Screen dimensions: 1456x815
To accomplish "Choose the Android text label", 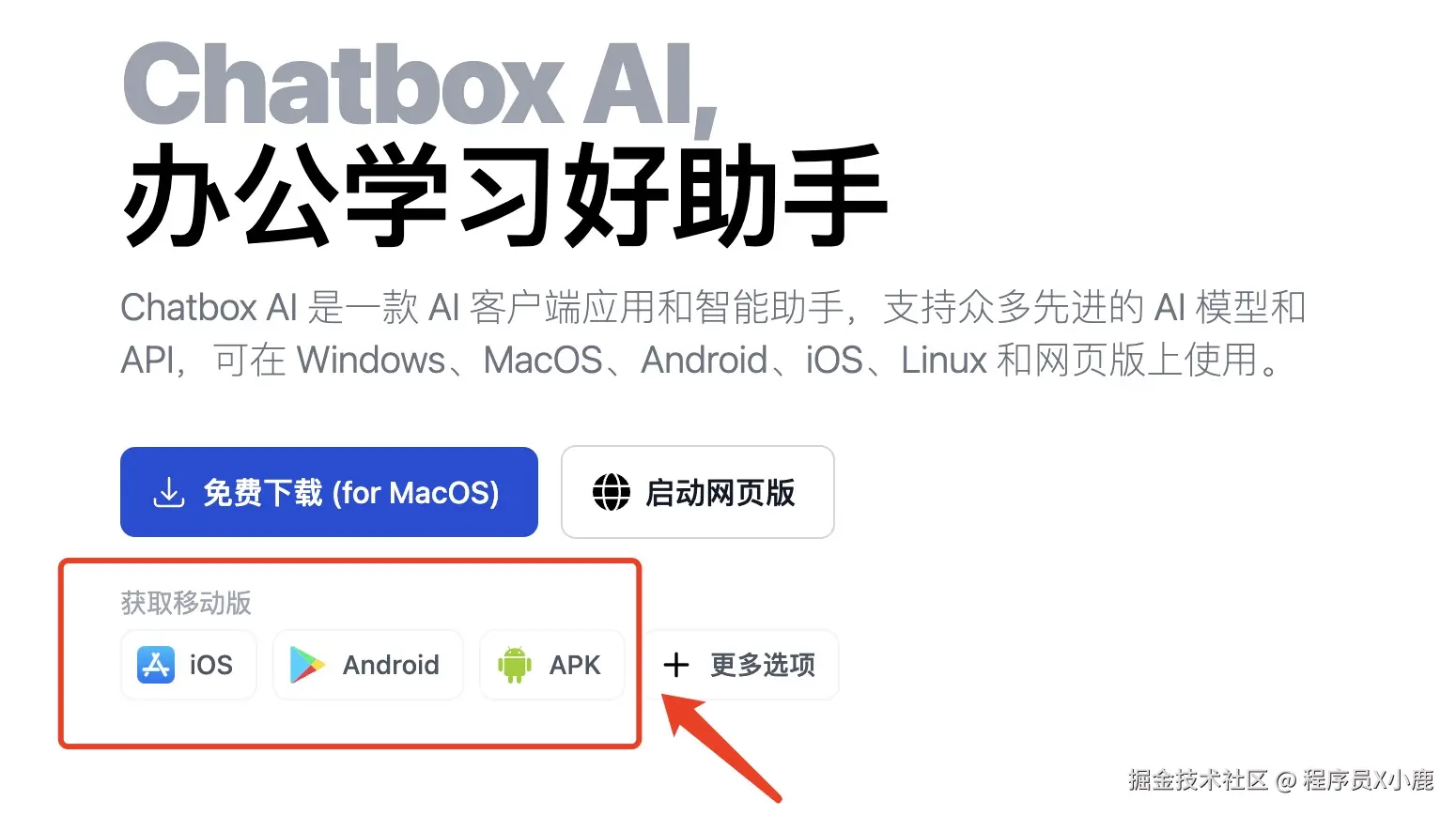I will click(x=391, y=665).
